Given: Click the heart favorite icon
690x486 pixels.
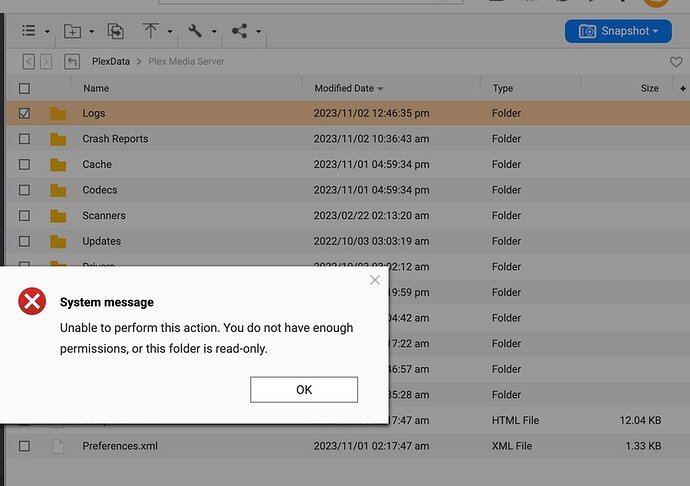Looking at the screenshot, I should click(676, 62).
